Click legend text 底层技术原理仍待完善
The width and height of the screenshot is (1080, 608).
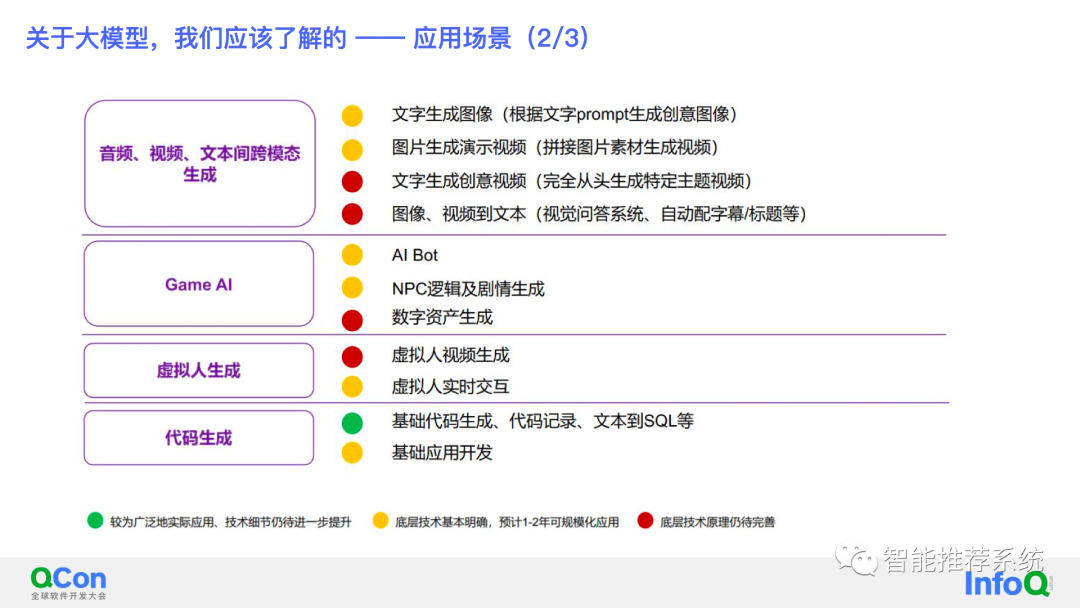click(717, 522)
